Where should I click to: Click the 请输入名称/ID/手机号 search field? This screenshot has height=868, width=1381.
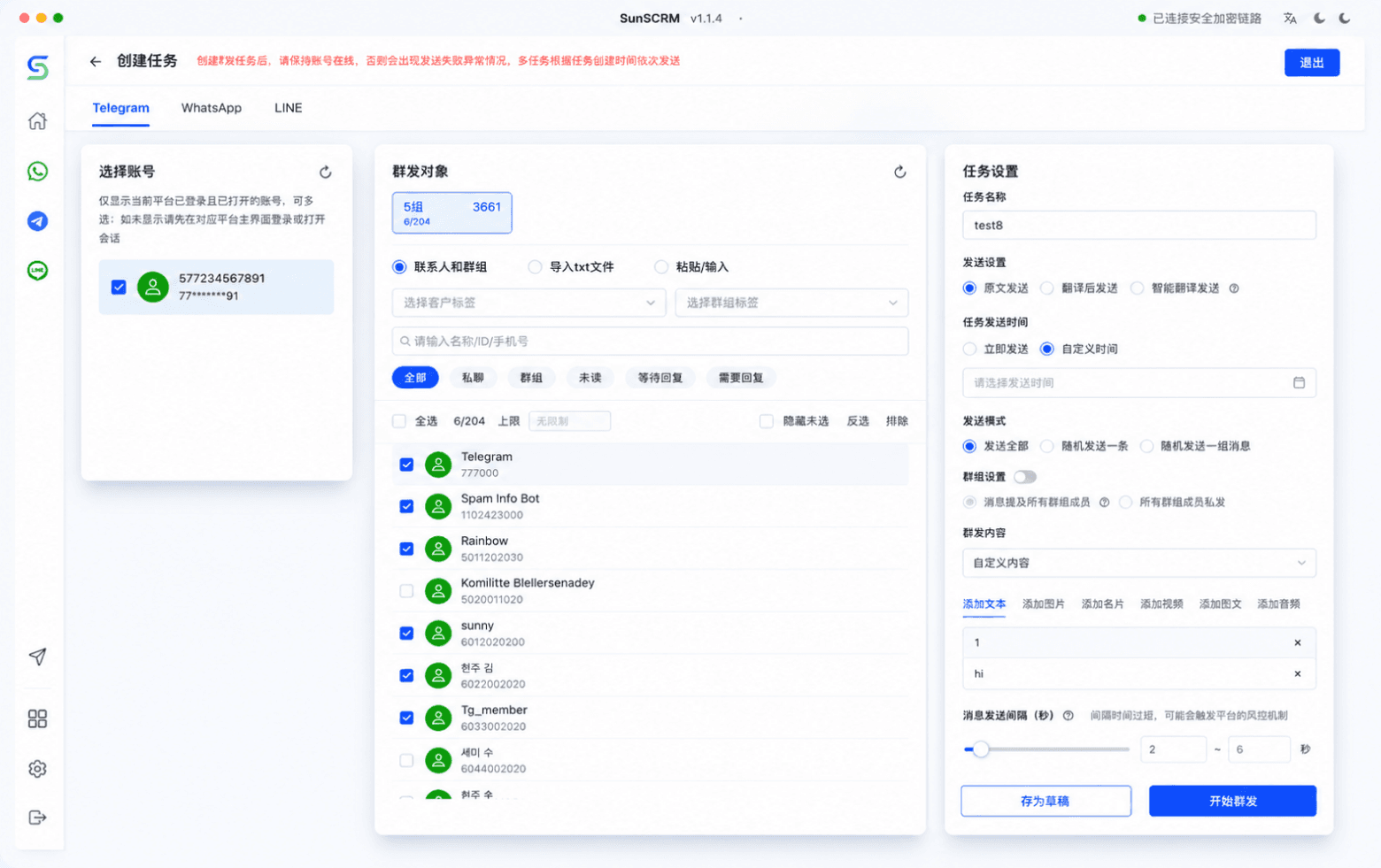(651, 342)
